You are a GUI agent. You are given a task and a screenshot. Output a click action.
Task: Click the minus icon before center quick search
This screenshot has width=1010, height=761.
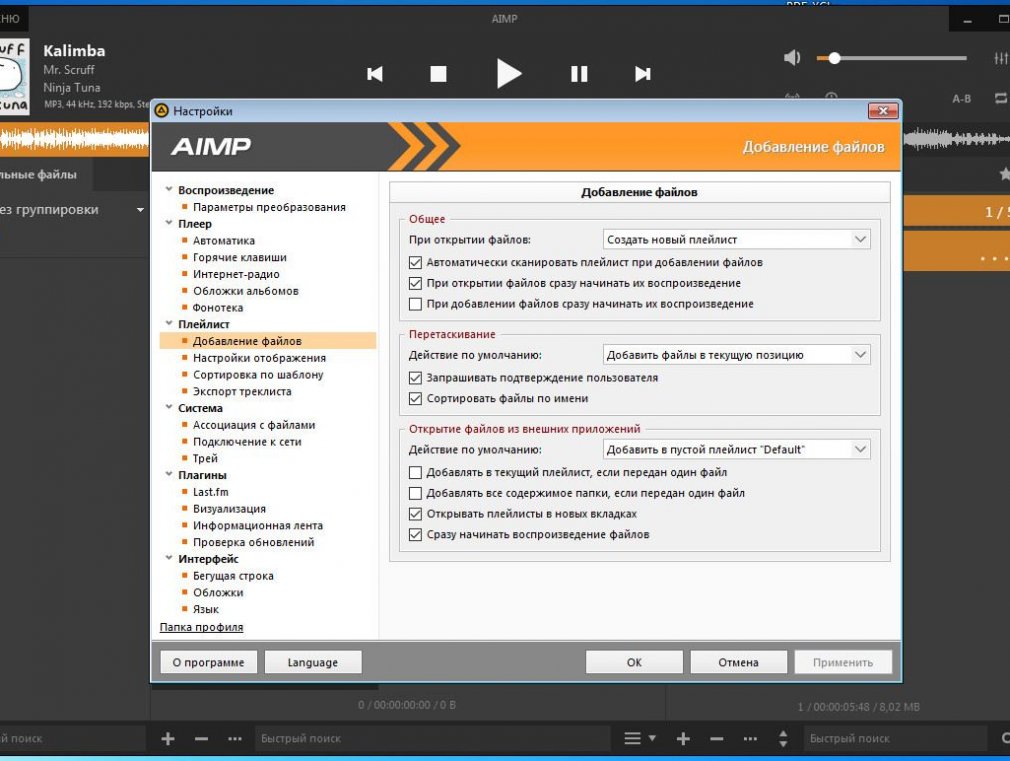[x=202, y=738]
